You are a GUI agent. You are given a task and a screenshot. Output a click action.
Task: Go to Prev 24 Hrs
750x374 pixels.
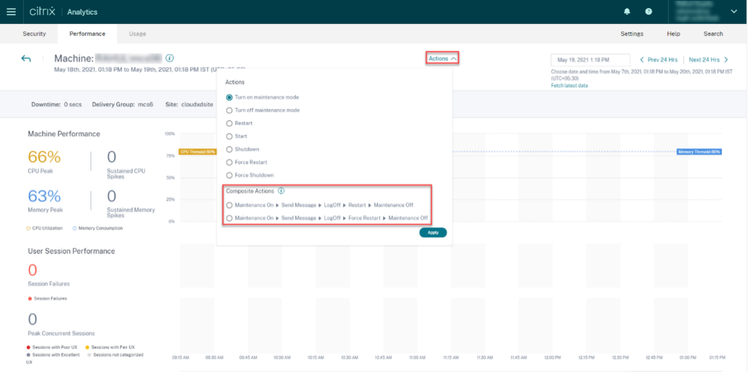659,60
